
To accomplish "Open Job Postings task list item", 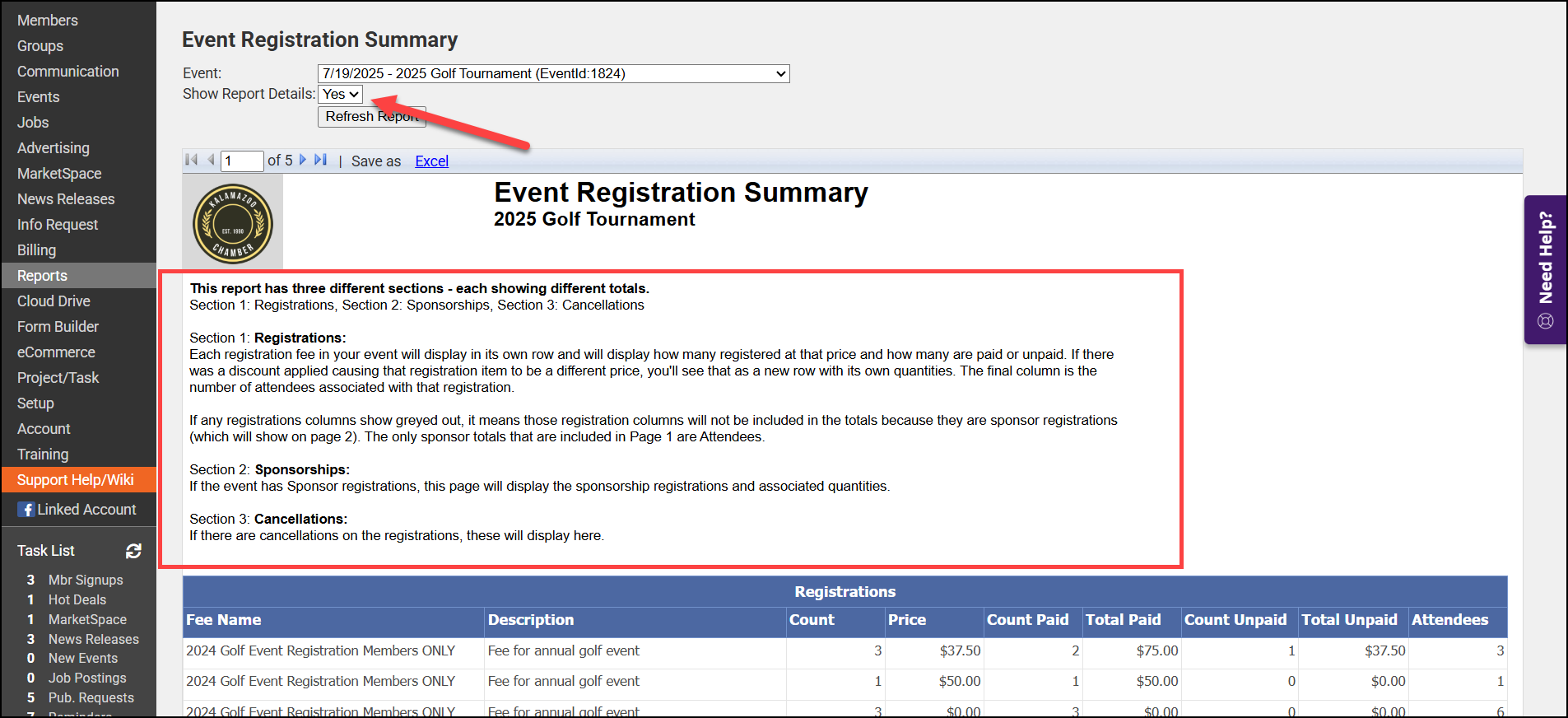I will click(x=87, y=678).
